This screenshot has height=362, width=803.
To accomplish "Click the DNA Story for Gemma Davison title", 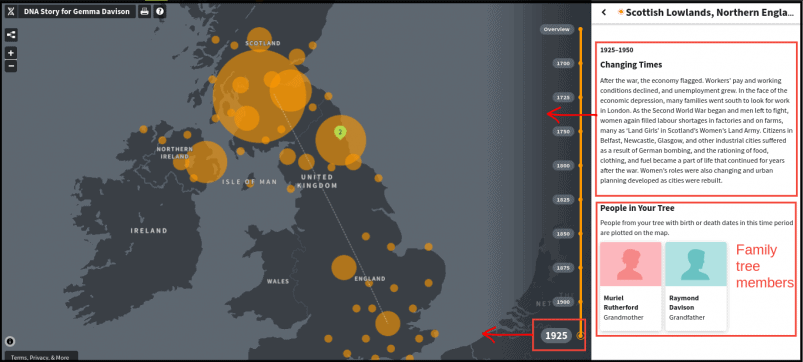I will click(77, 11).
